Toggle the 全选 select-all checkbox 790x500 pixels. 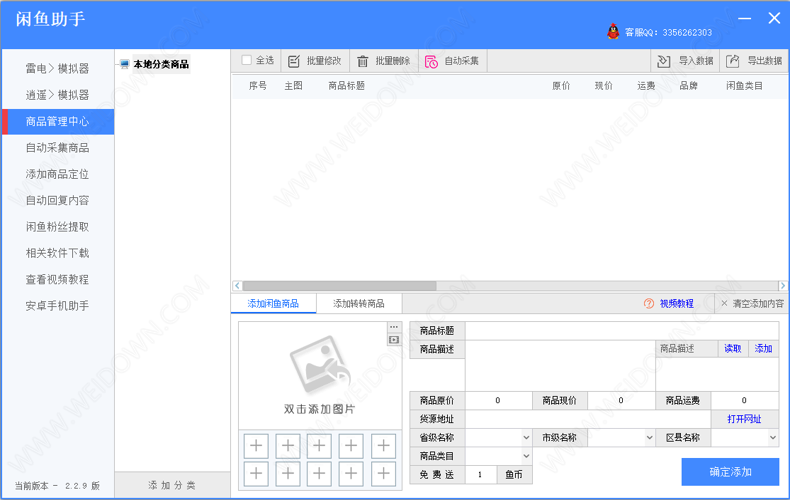click(246, 60)
